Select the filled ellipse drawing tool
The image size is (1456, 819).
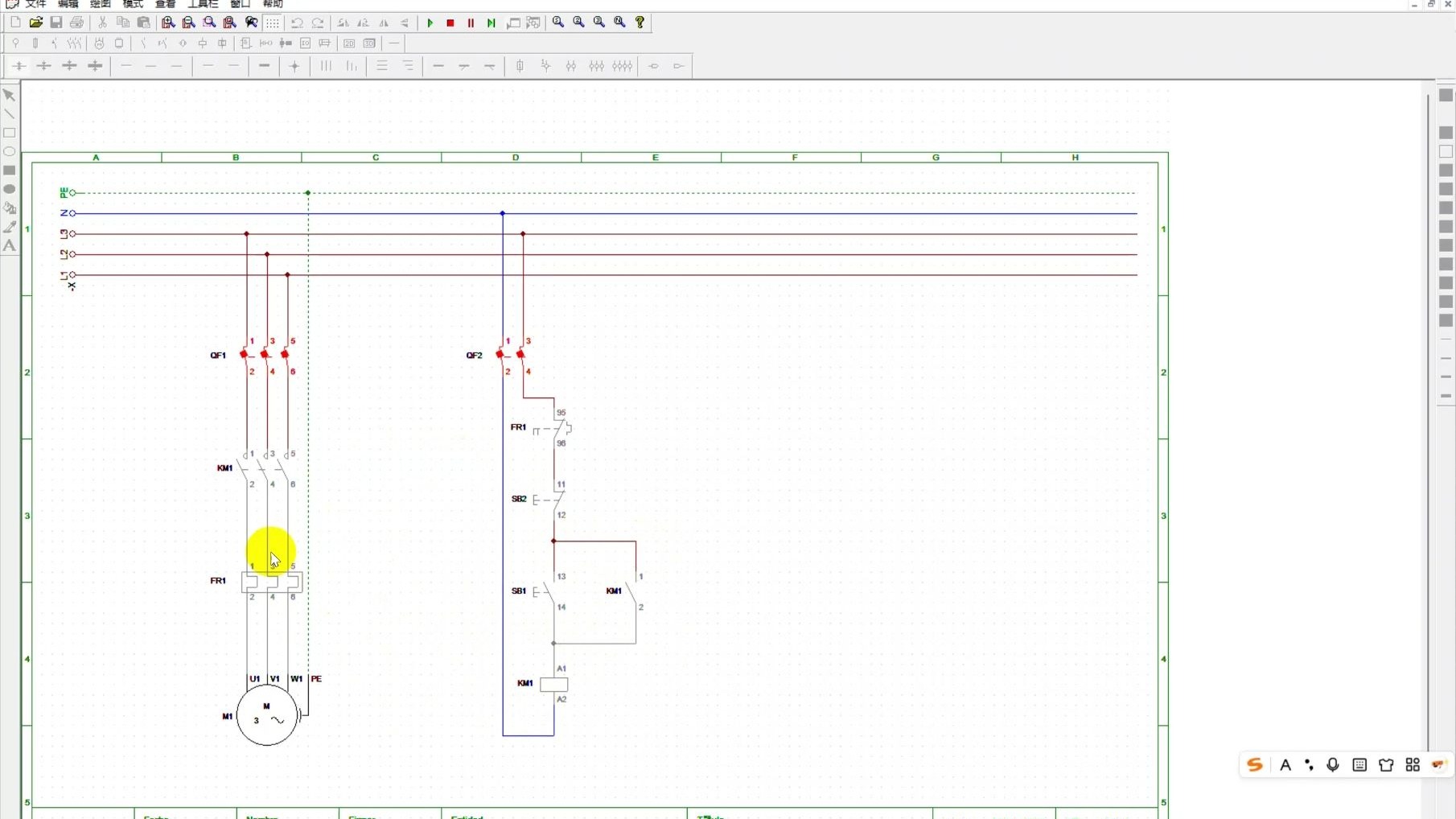tap(10, 189)
